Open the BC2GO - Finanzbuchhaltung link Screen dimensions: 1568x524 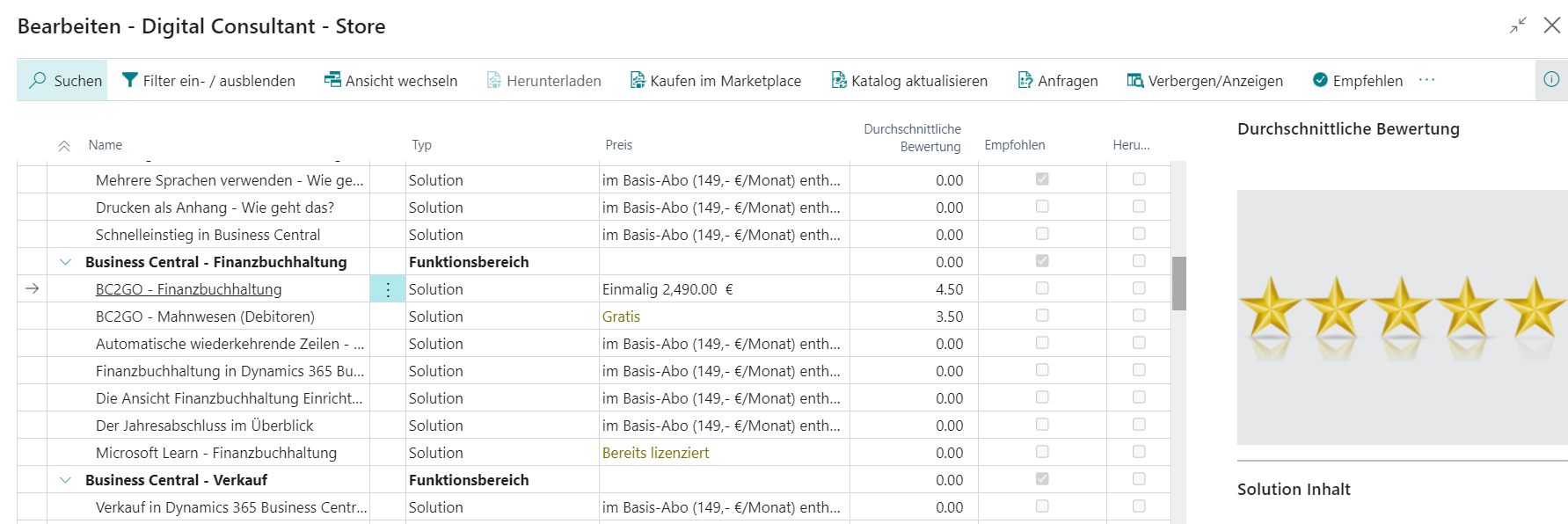[188, 289]
